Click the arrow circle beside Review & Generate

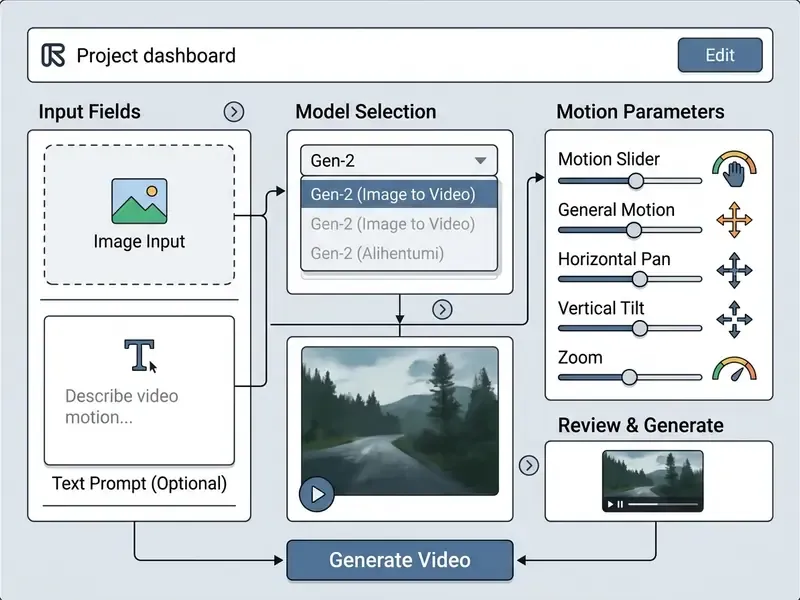pyautogui.click(x=529, y=465)
